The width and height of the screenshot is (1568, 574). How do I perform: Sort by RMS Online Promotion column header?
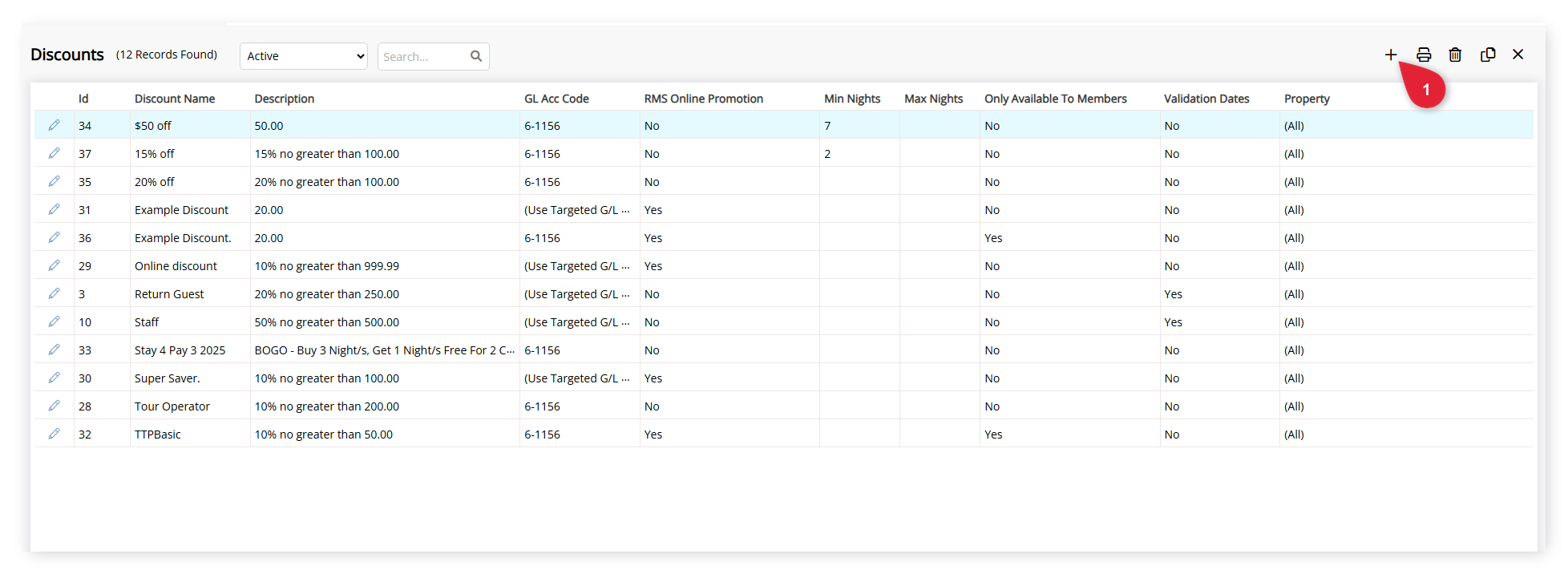[704, 99]
